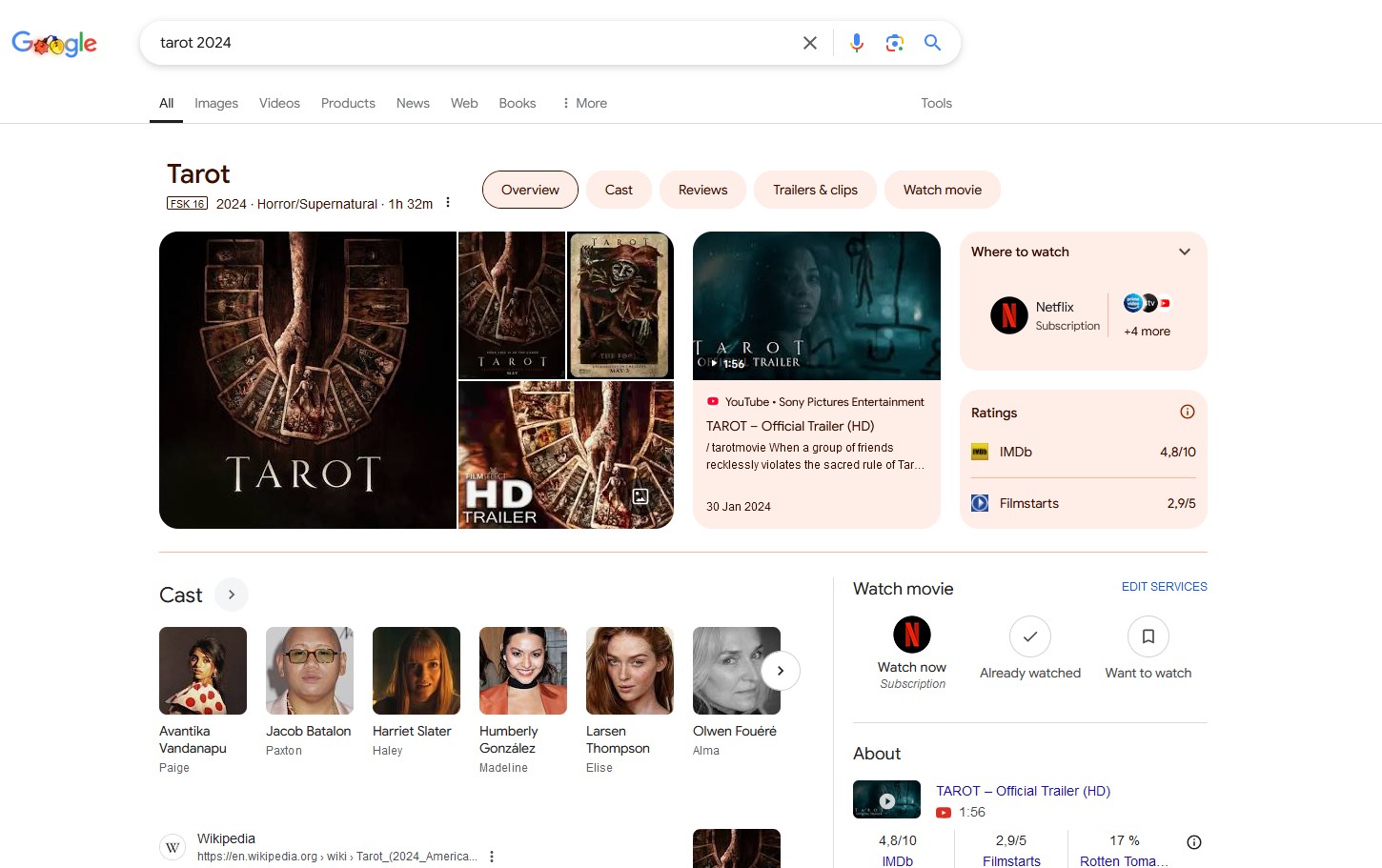Click the Filmstarts link below 2,9/5
Screen dimensions: 1382x868
click(1011, 861)
